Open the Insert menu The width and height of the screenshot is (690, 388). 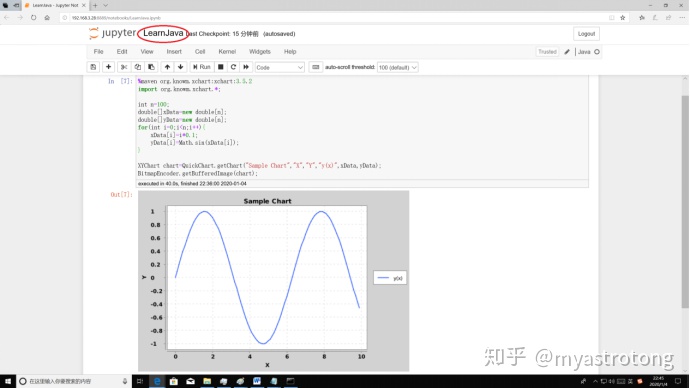[x=174, y=51]
